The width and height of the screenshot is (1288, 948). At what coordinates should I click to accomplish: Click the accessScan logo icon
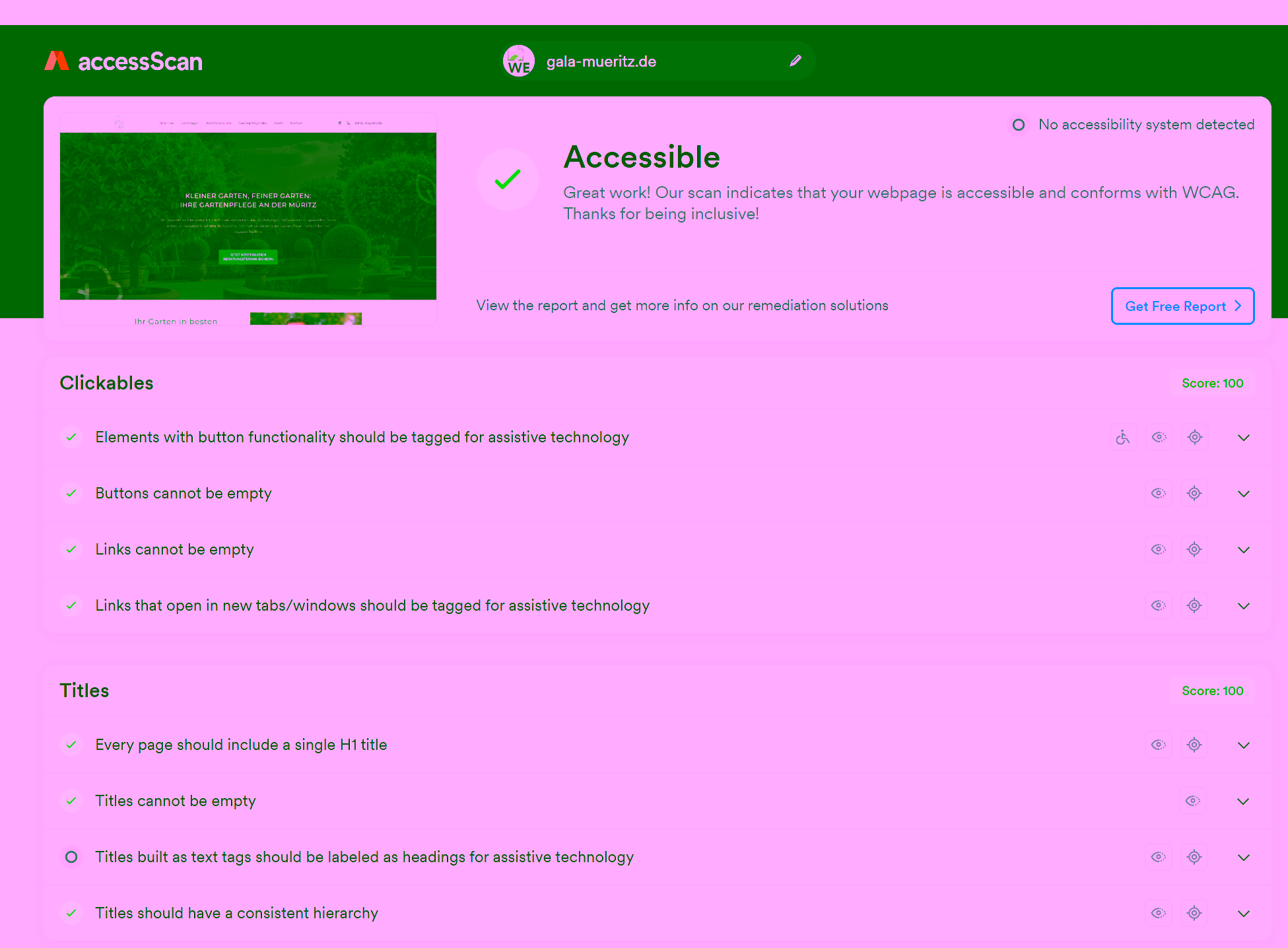click(x=57, y=61)
